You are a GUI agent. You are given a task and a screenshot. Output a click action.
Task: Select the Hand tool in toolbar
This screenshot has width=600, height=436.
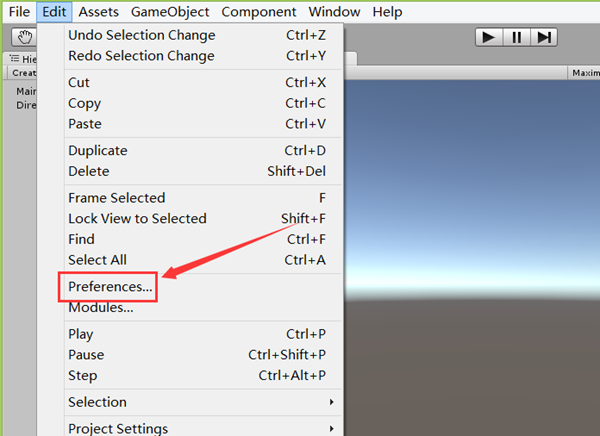[24, 37]
